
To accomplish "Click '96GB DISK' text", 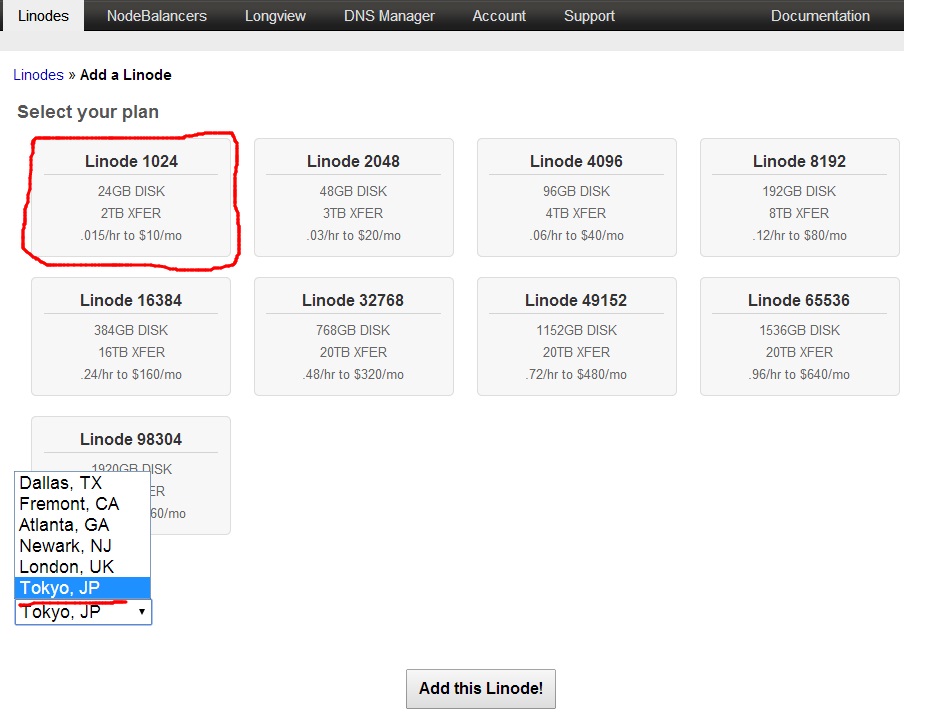I will coord(576,192).
